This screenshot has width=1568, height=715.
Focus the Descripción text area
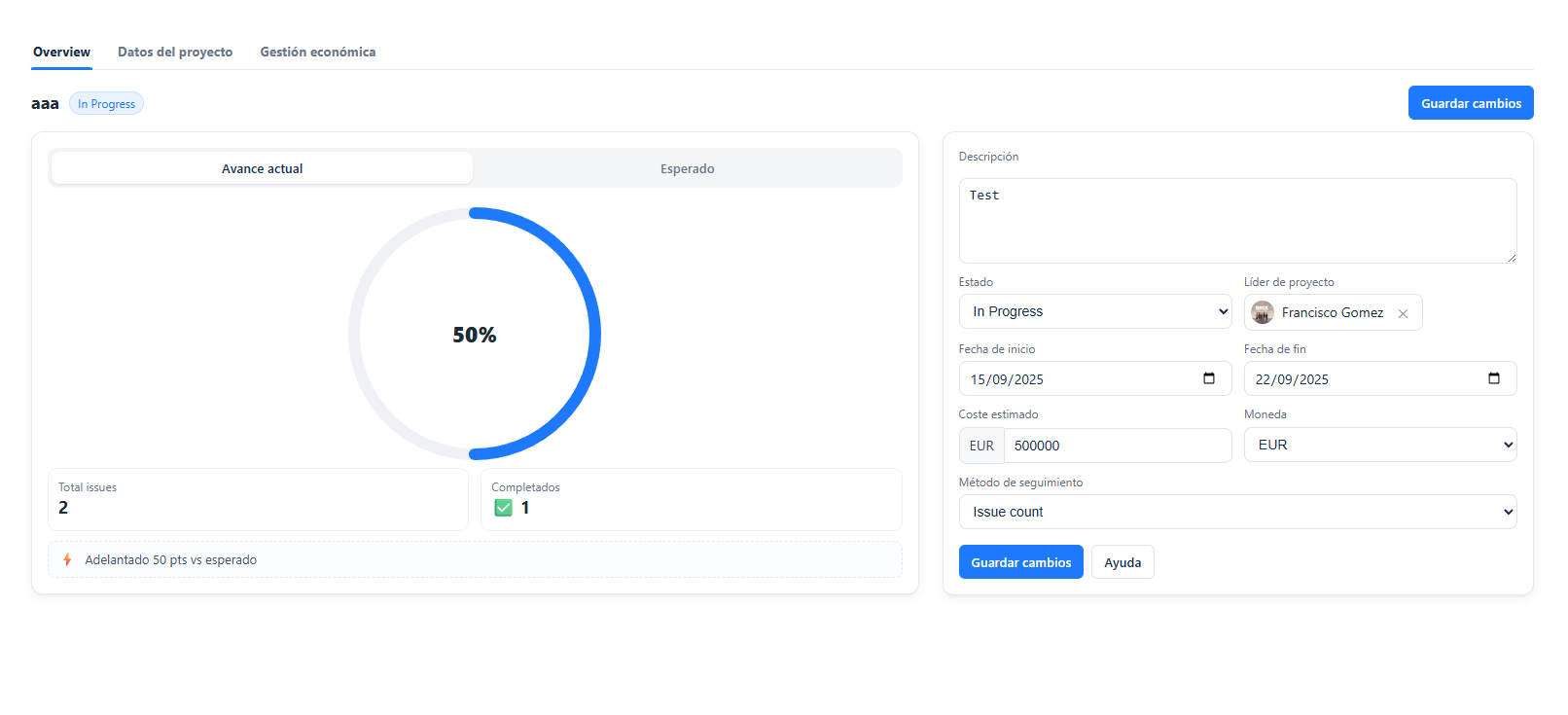click(1237, 221)
